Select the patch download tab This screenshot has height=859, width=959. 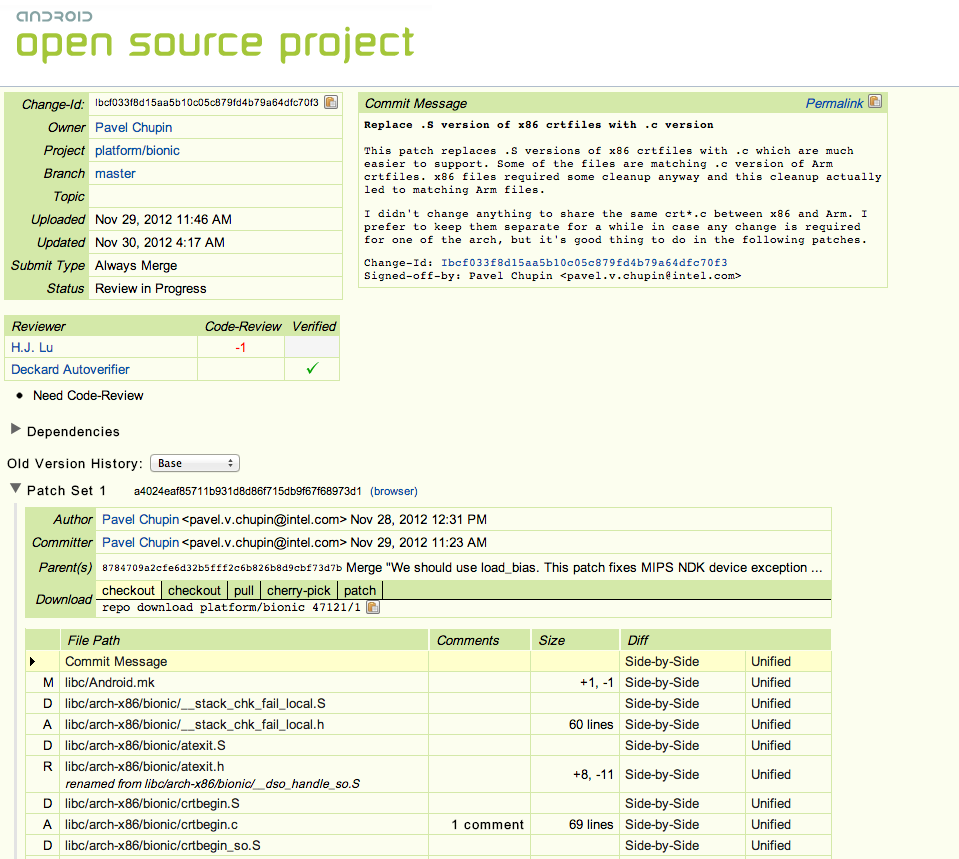pyautogui.click(x=360, y=590)
